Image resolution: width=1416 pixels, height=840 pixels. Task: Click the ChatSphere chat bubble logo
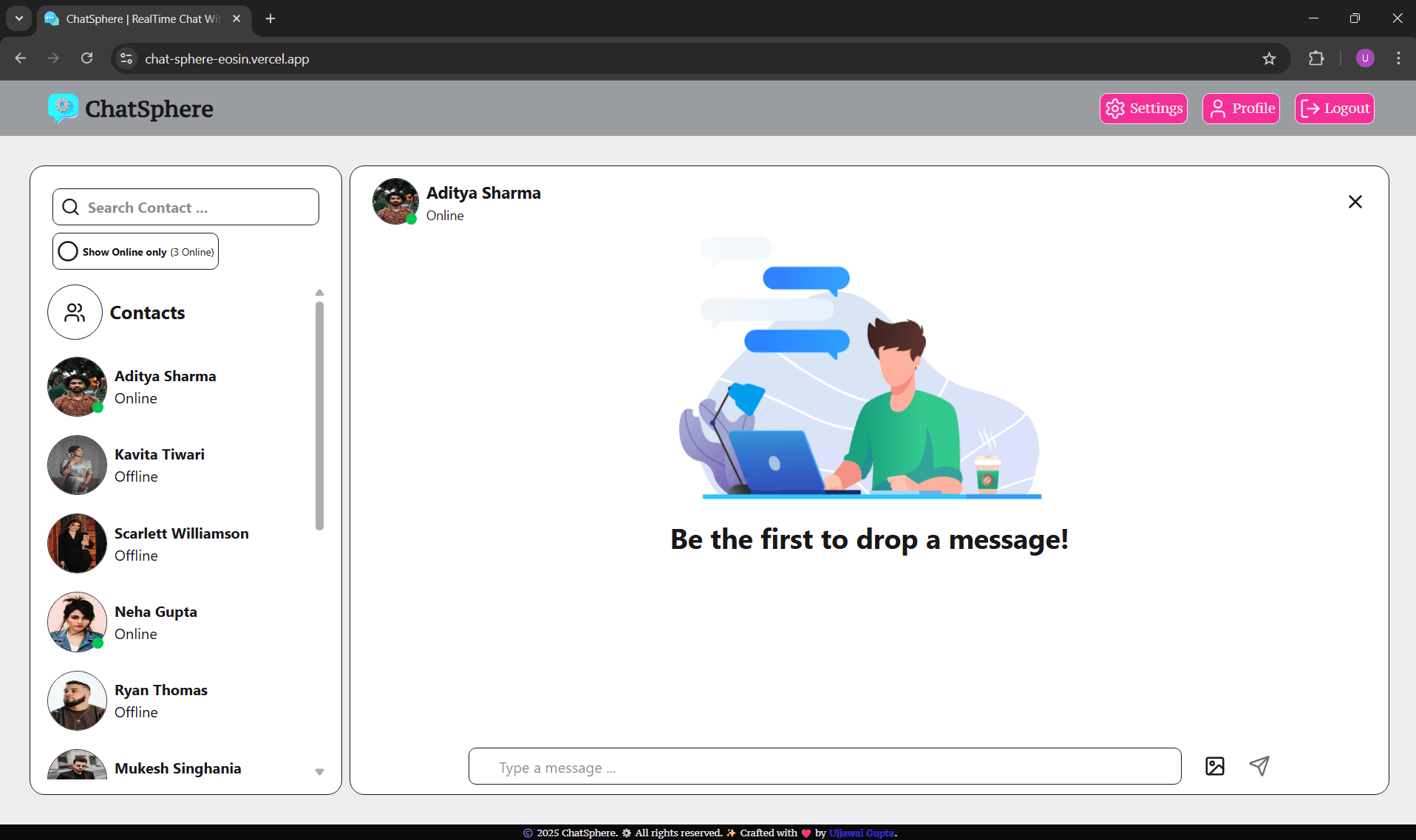[62, 108]
